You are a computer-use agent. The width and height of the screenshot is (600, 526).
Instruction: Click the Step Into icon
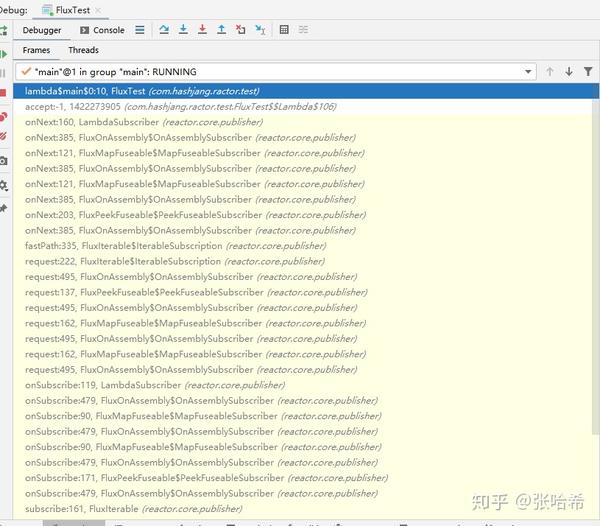[x=183, y=29]
